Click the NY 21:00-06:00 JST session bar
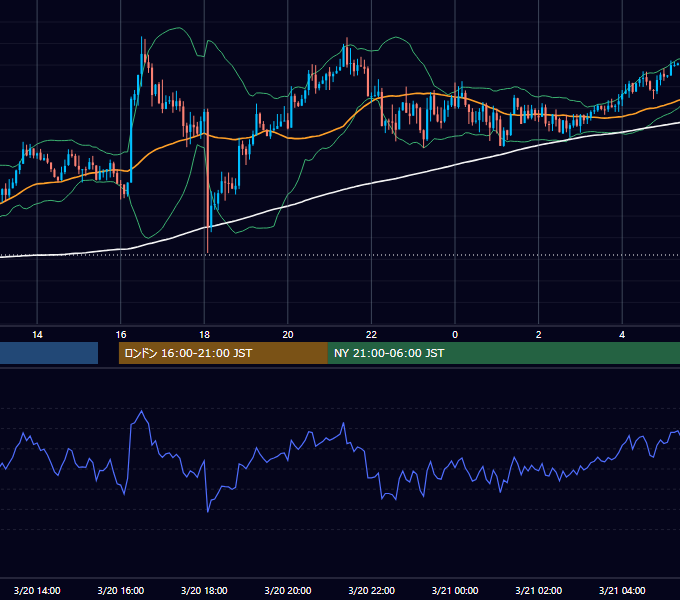 coord(503,353)
